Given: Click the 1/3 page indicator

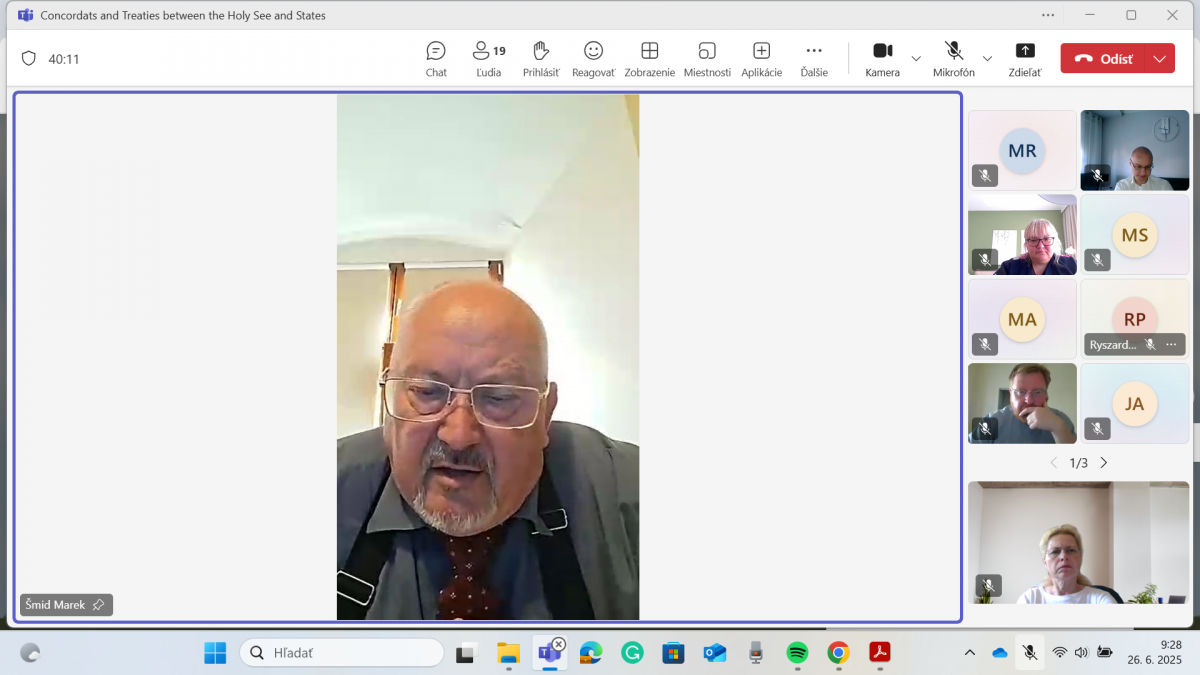Looking at the screenshot, I should coord(1079,463).
